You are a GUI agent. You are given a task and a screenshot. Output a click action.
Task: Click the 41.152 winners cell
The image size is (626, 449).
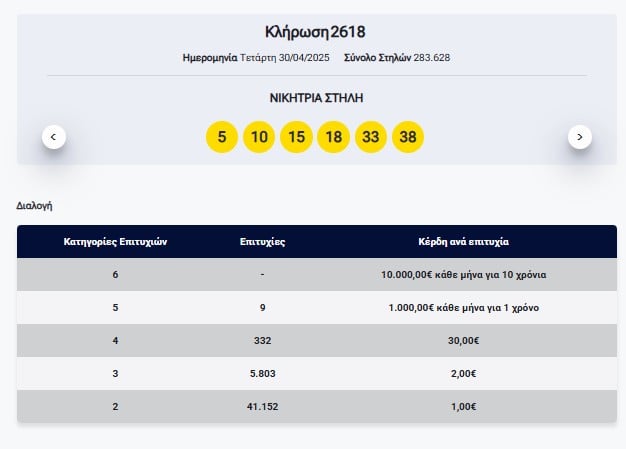coord(262,407)
